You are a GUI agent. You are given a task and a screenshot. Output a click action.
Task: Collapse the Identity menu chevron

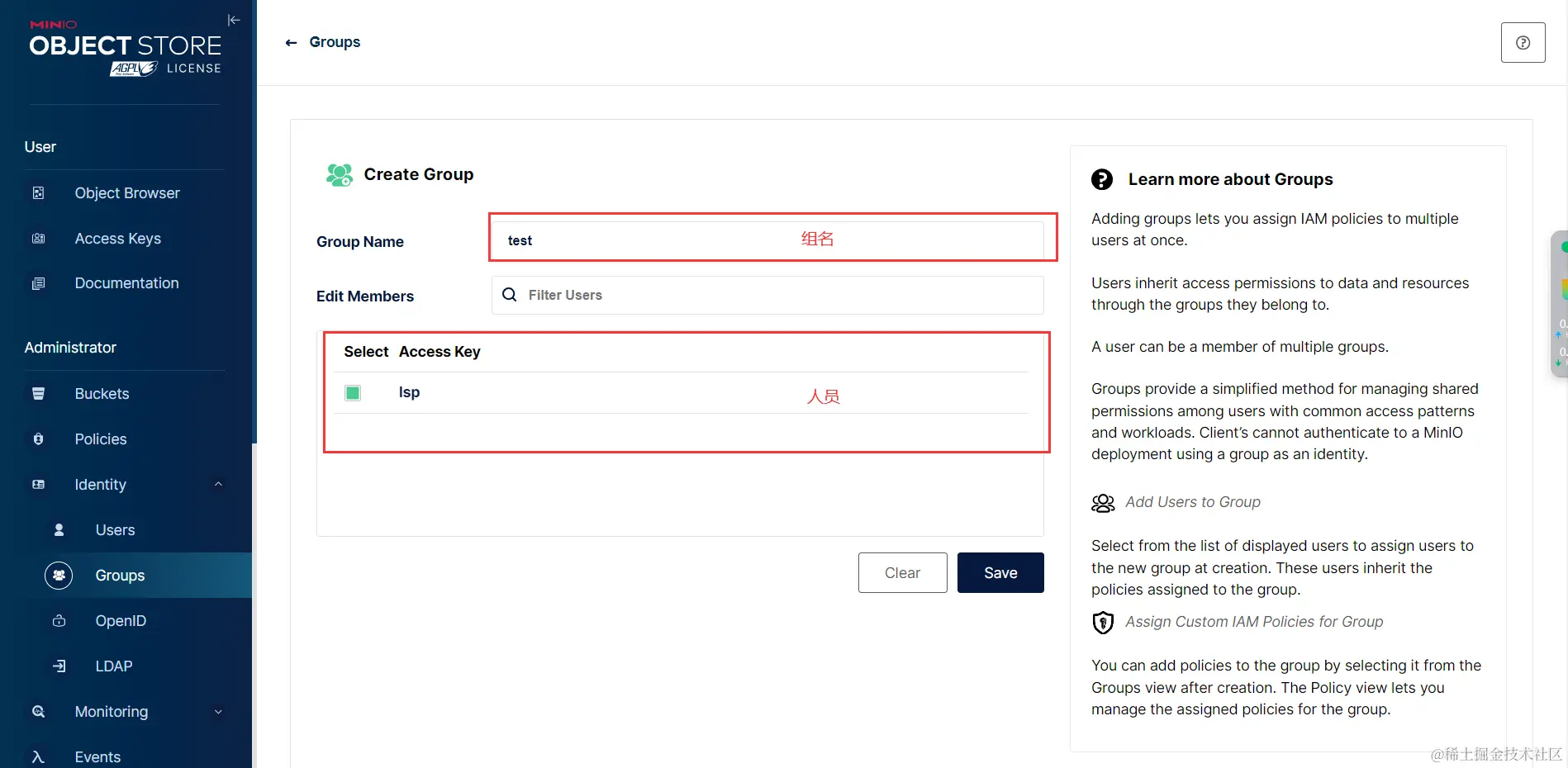tap(218, 485)
